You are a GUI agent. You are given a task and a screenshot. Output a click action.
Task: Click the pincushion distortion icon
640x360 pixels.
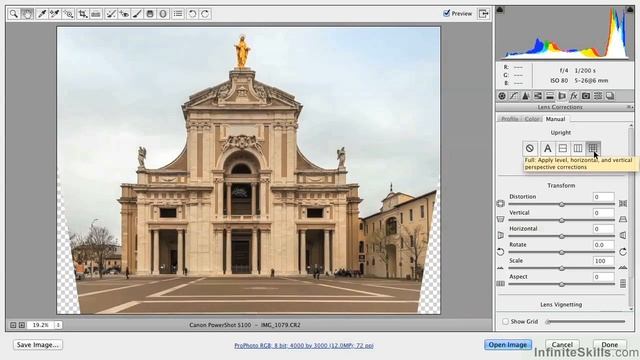(x=623, y=203)
